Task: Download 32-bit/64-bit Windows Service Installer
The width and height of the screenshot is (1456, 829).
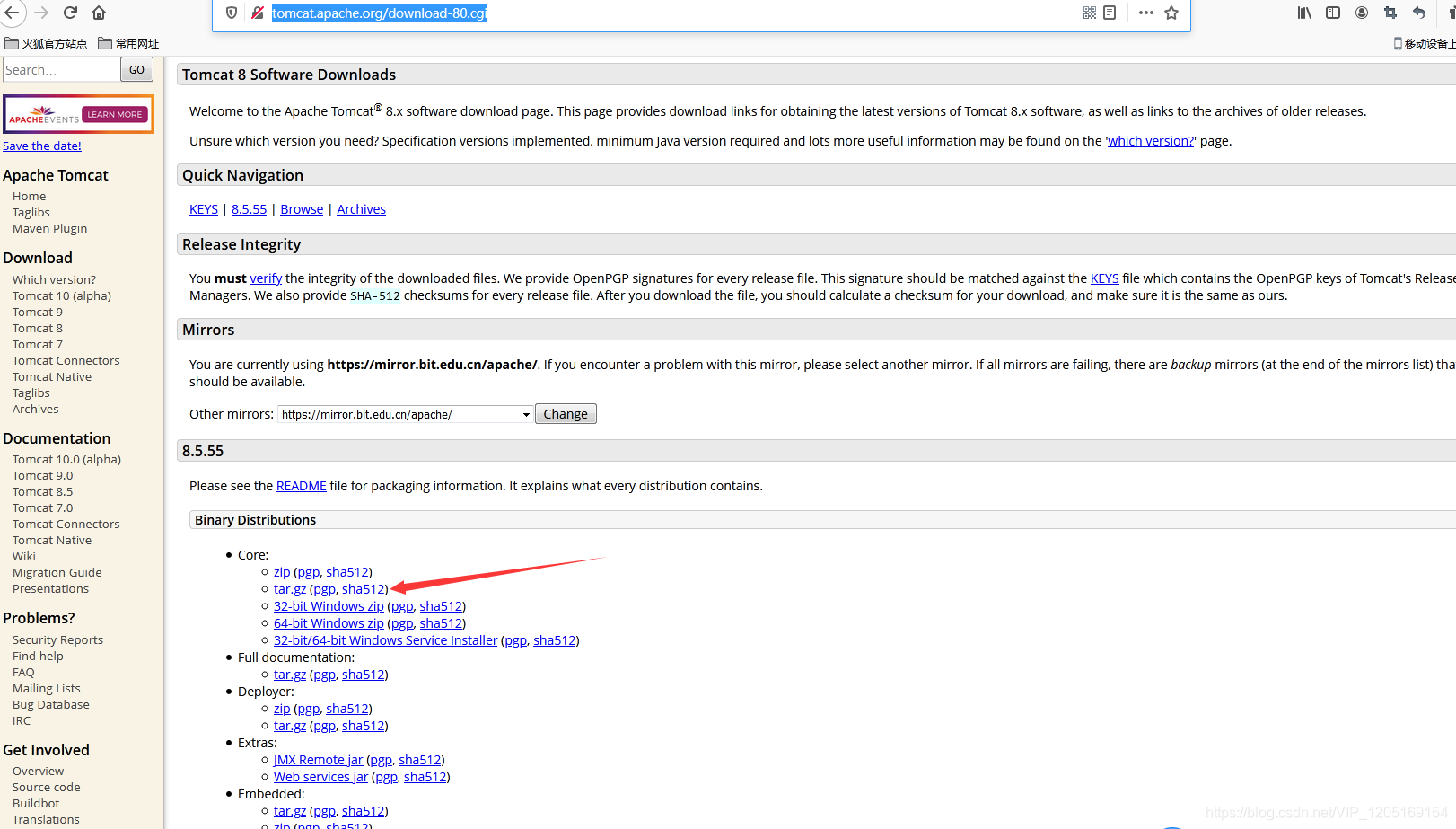Action: (x=385, y=640)
